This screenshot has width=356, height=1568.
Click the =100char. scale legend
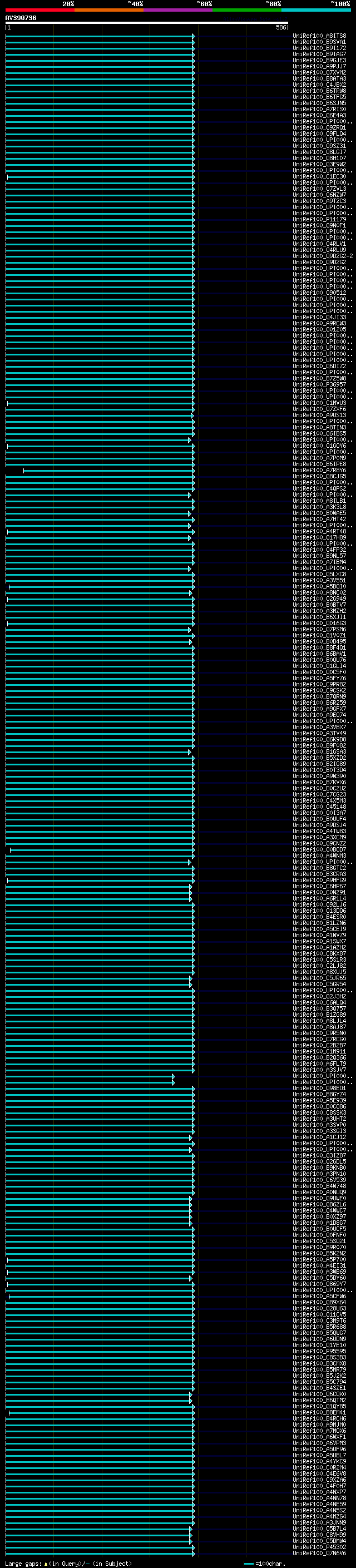pos(265,1564)
